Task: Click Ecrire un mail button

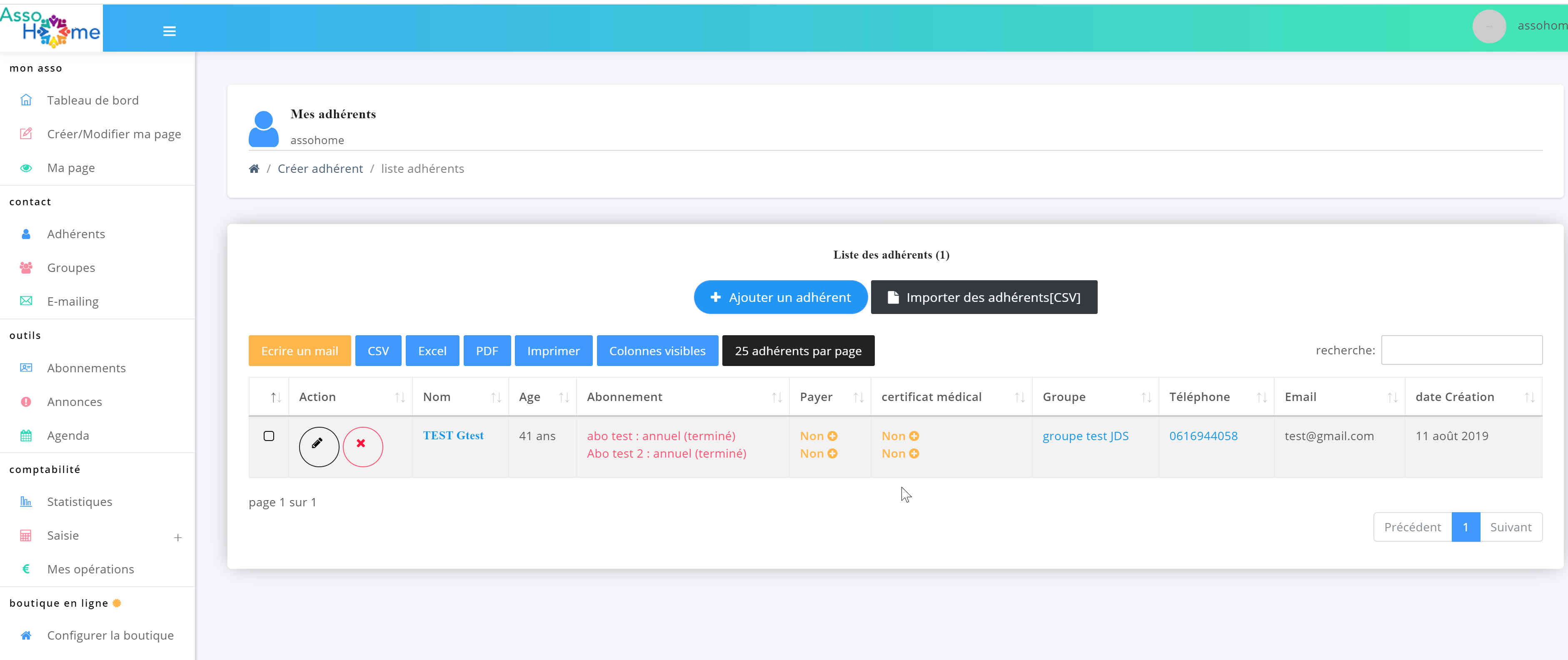Action: (300, 351)
